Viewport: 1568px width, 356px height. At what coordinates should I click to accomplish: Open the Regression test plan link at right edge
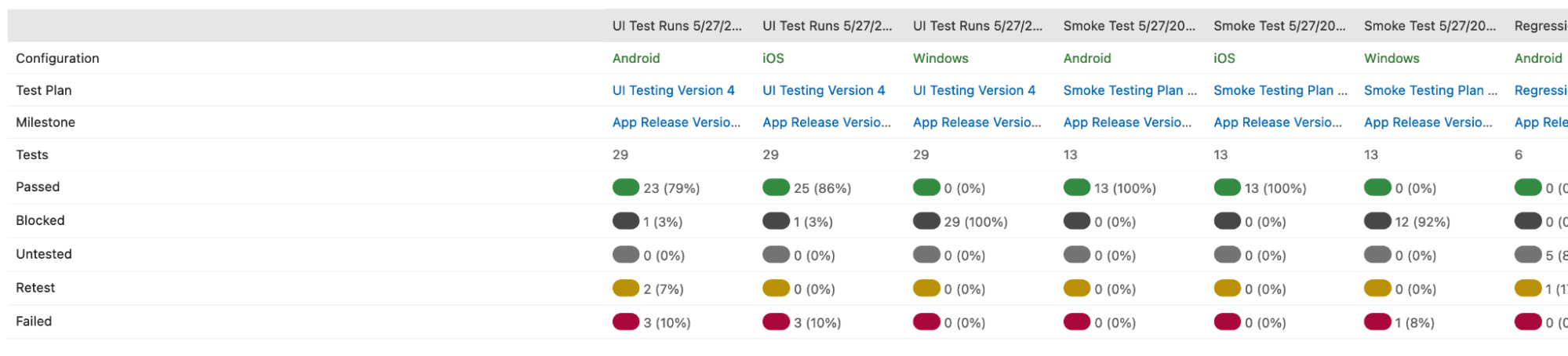tap(1540, 90)
